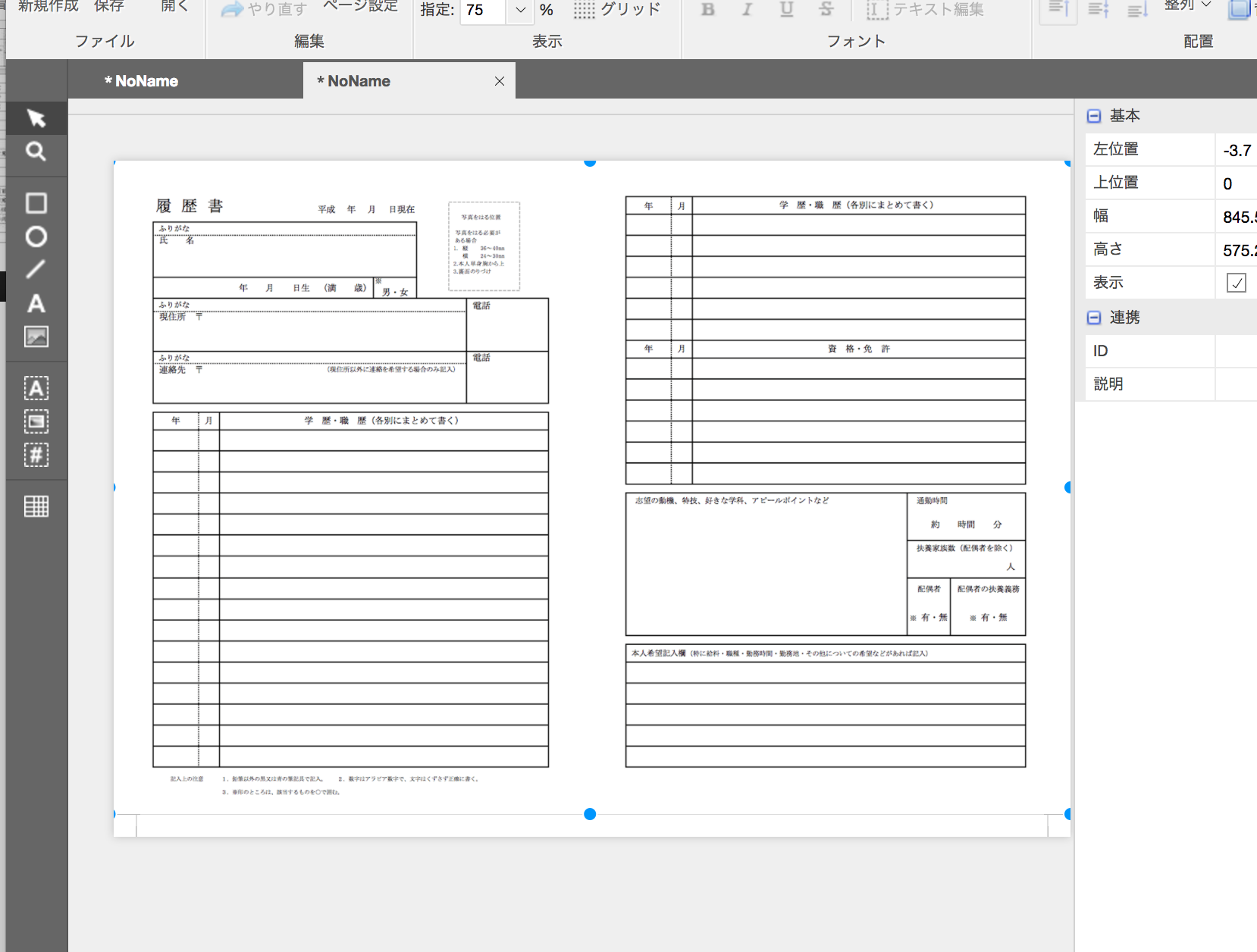Click the 履歴書 title on the form

coord(190,206)
